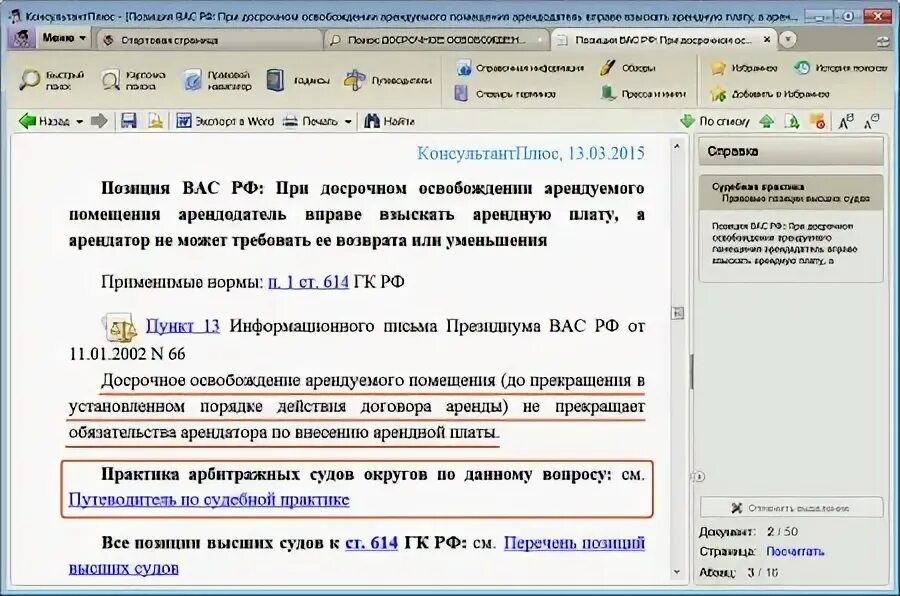This screenshot has height=596, width=900.
Task: Click the folder bookmark icon in right toolbar
Action: coord(817,121)
